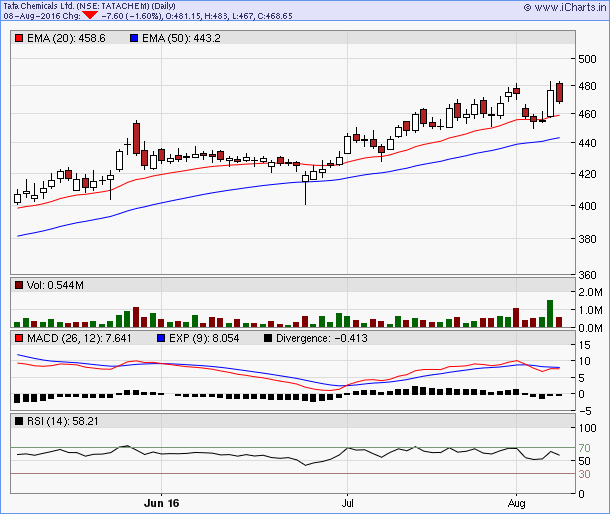Click the blue EMA (50) legend swatch
Image resolution: width=610 pixels, height=514 pixels.
(x=134, y=38)
